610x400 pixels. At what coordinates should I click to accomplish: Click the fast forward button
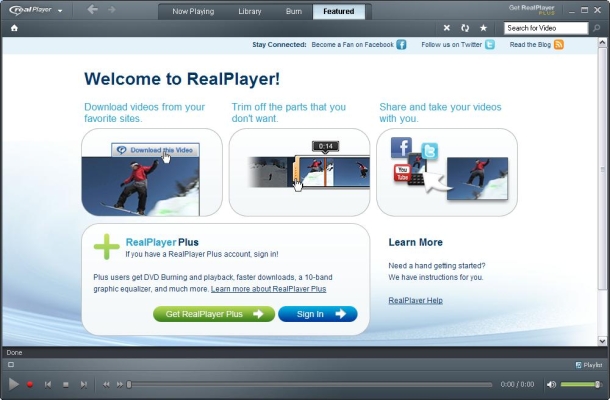click(x=119, y=384)
